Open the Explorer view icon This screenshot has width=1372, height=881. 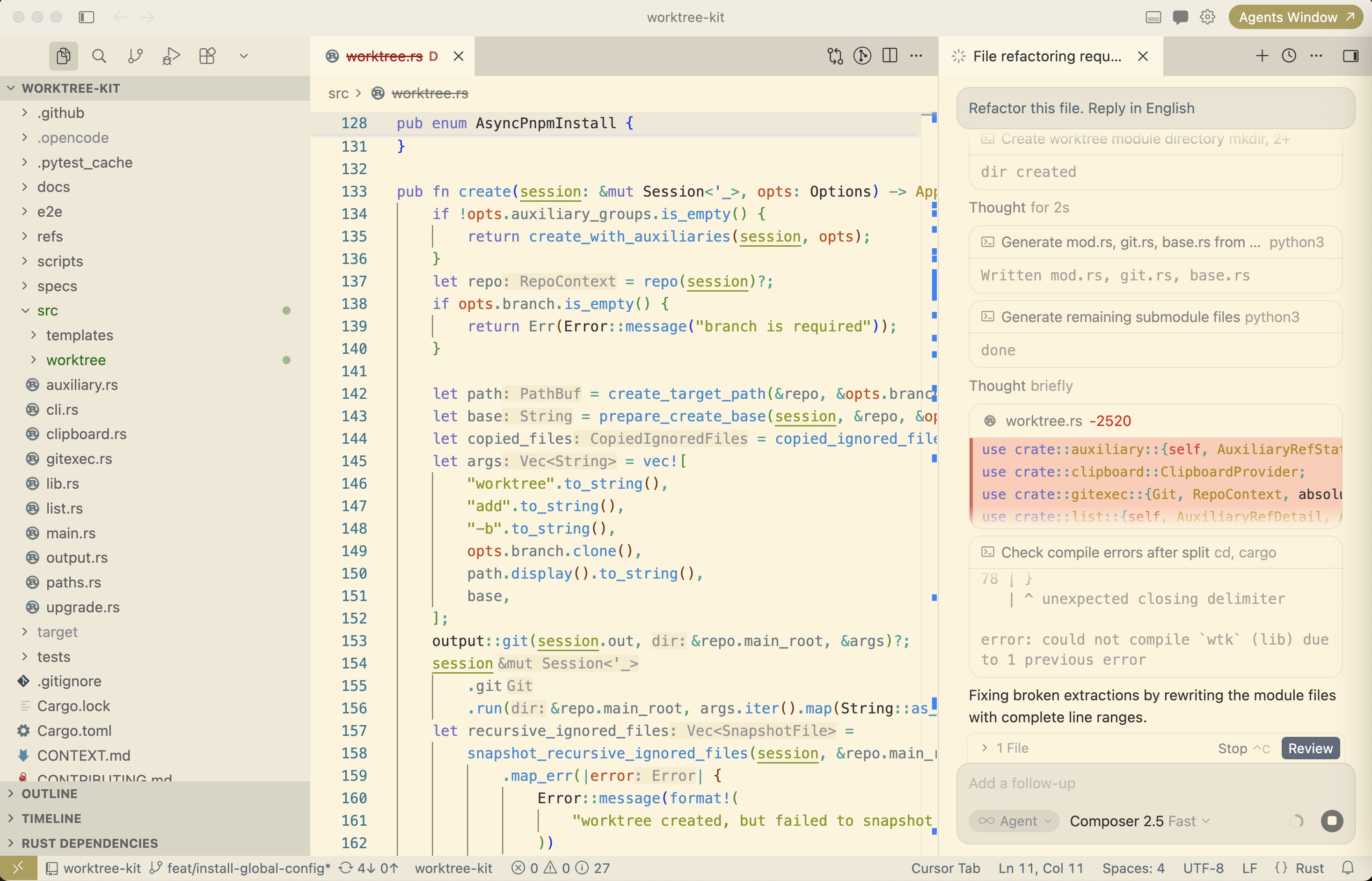tap(64, 56)
